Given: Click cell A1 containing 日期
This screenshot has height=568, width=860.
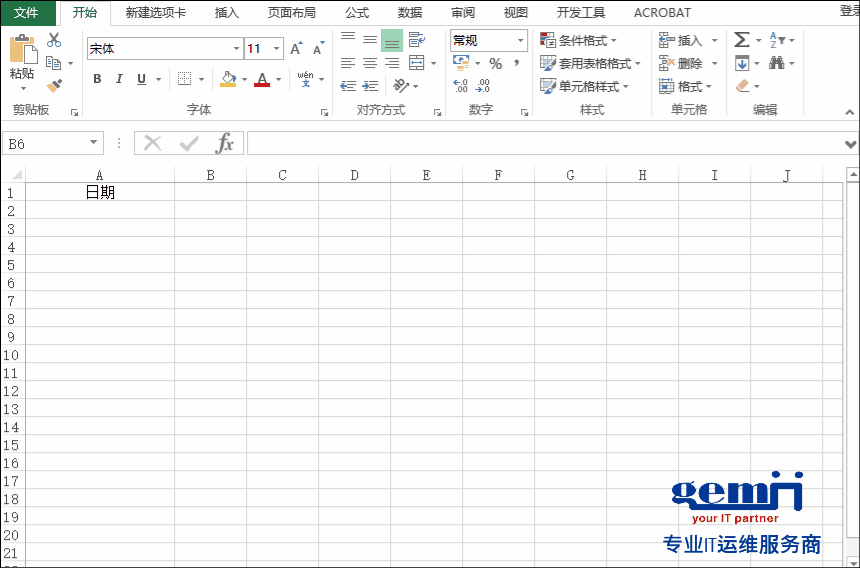Looking at the screenshot, I should (100, 192).
